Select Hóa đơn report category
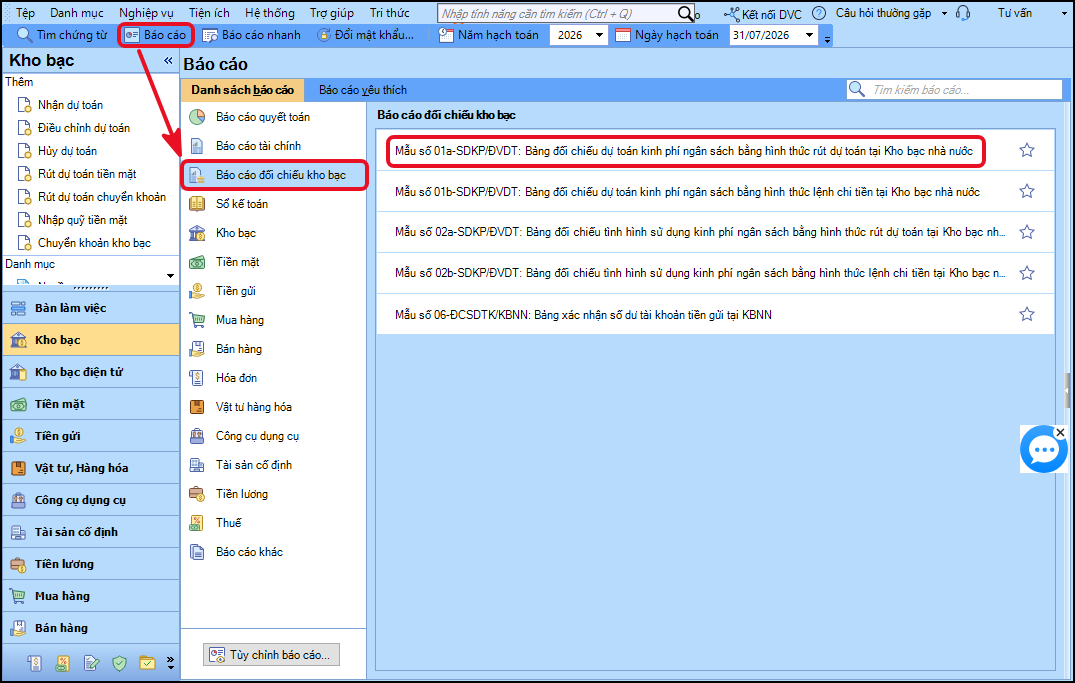This screenshot has width=1075, height=683. click(x=274, y=378)
